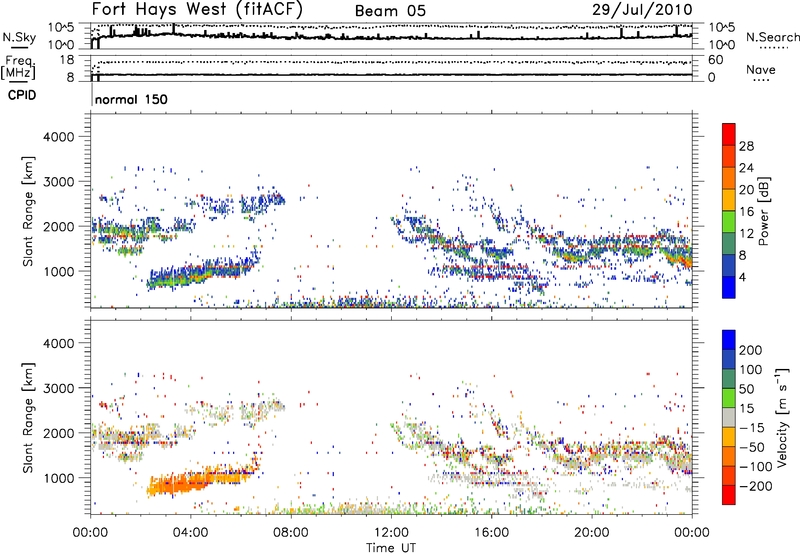
Task: Click the 'N.Search' legend label
Action: pyautogui.click(x=772, y=37)
